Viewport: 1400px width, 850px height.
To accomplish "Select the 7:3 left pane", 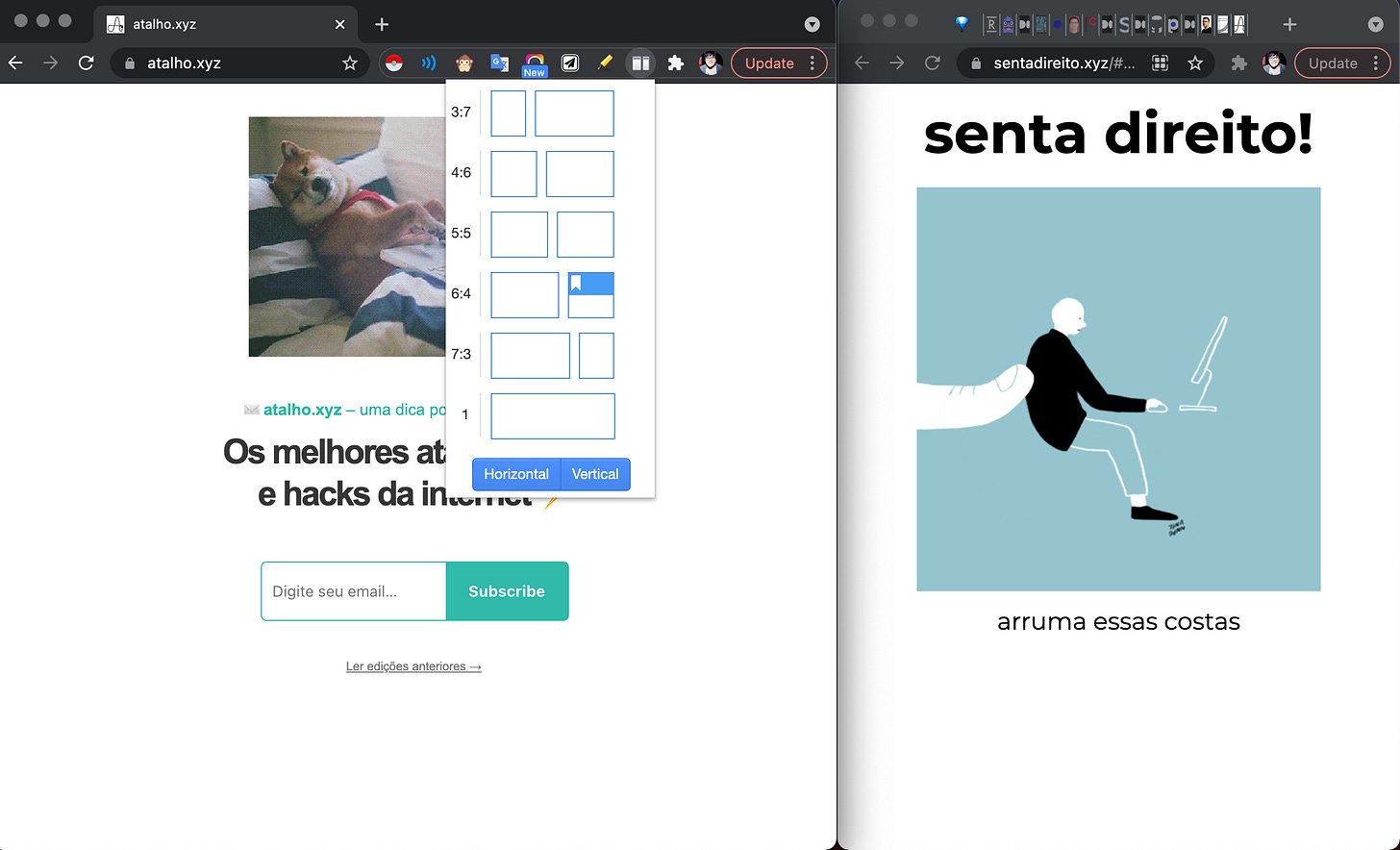I will point(531,356).
